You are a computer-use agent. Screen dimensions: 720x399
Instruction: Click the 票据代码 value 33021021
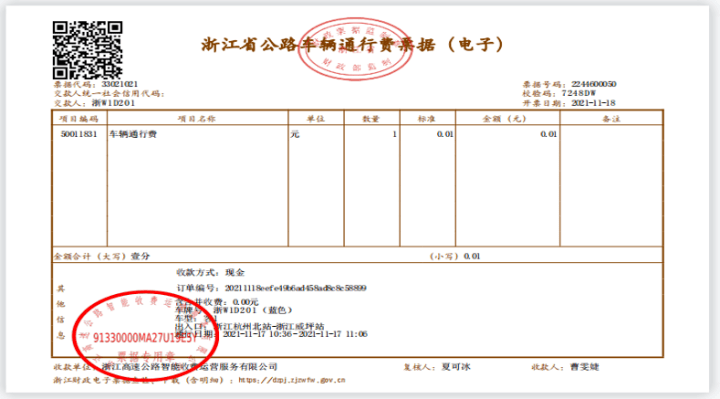coord(119,84)
